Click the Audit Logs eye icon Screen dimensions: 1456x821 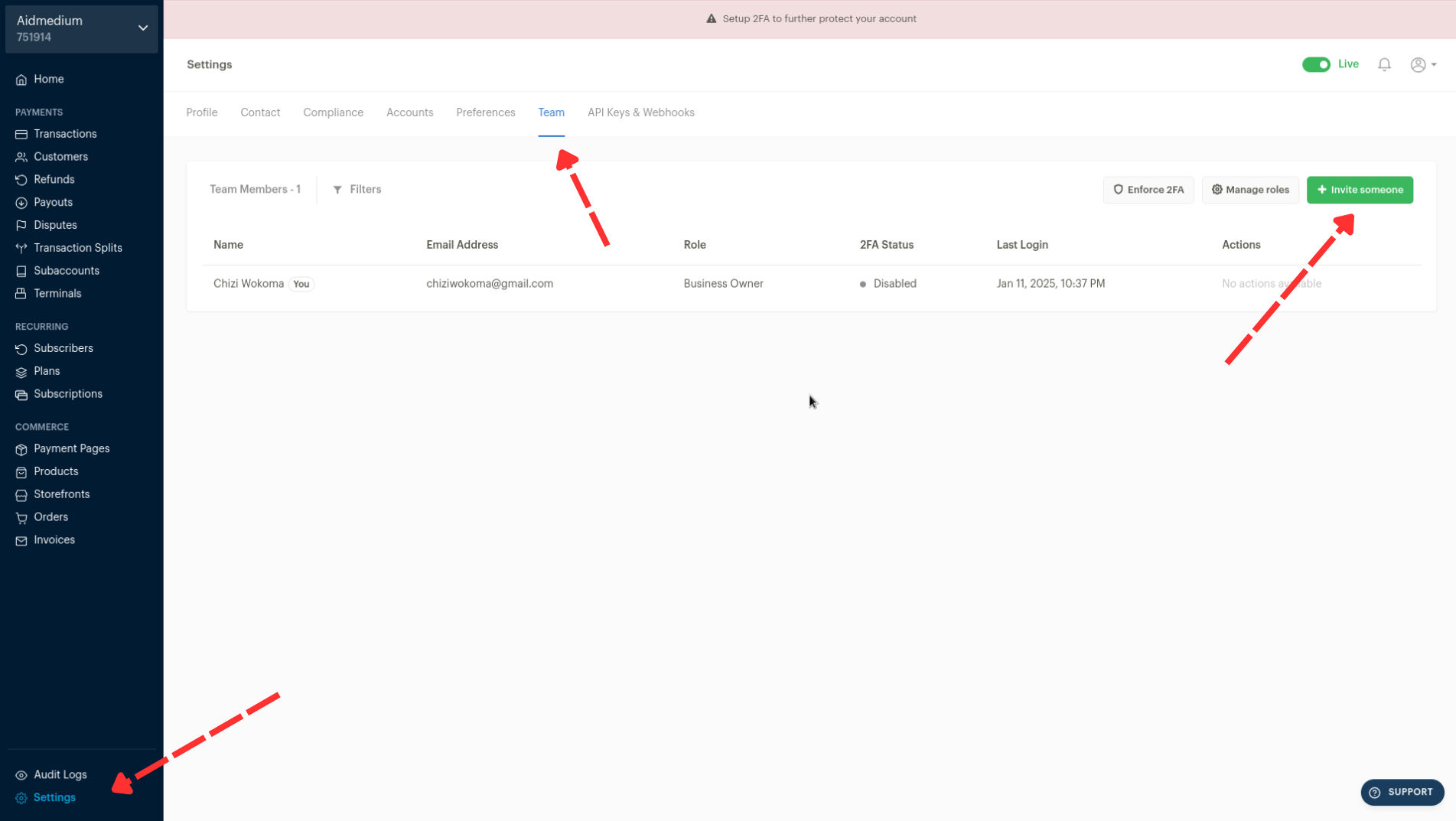(21, 776)
